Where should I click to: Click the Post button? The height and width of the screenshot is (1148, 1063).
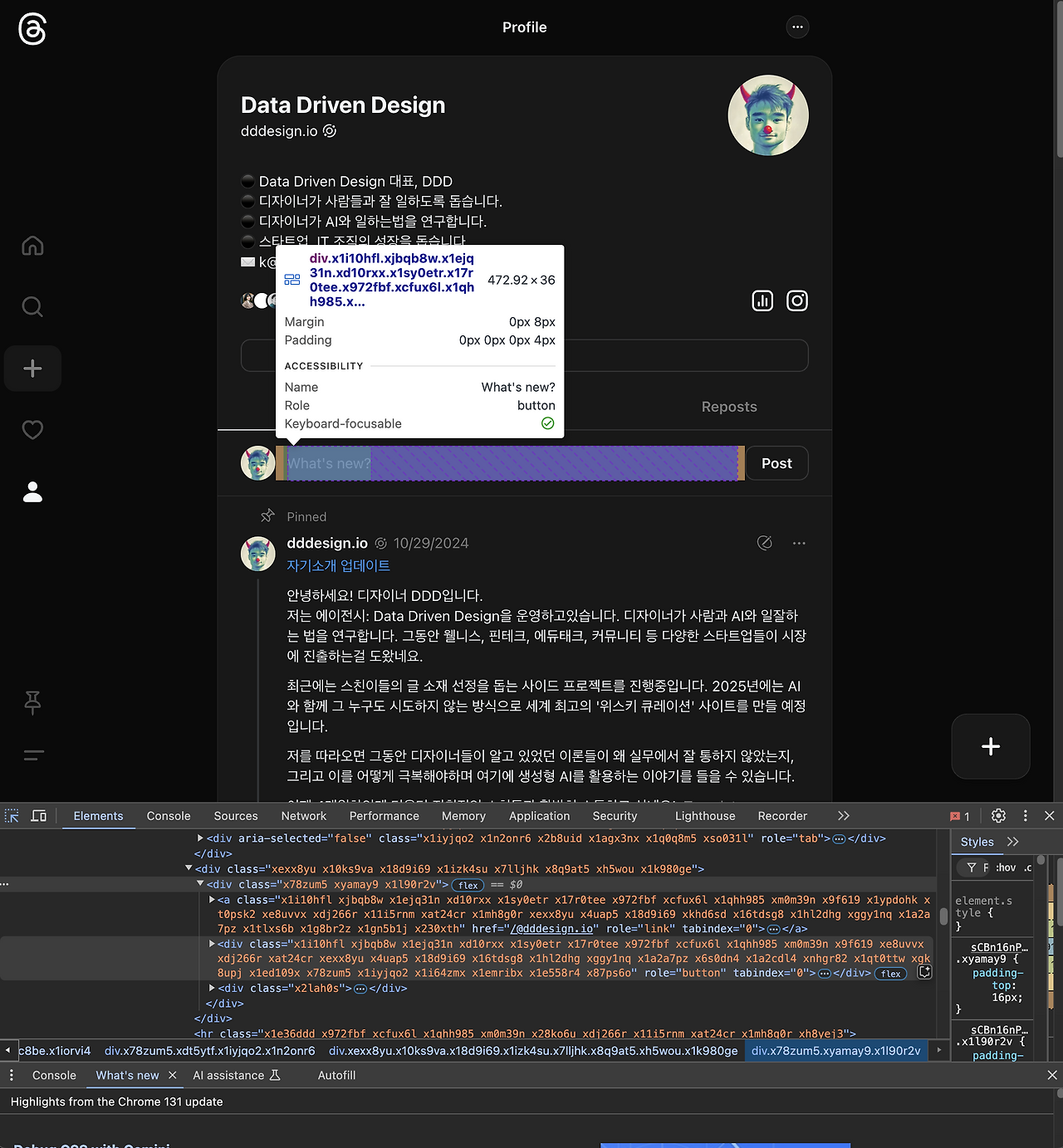coord(776,463)
